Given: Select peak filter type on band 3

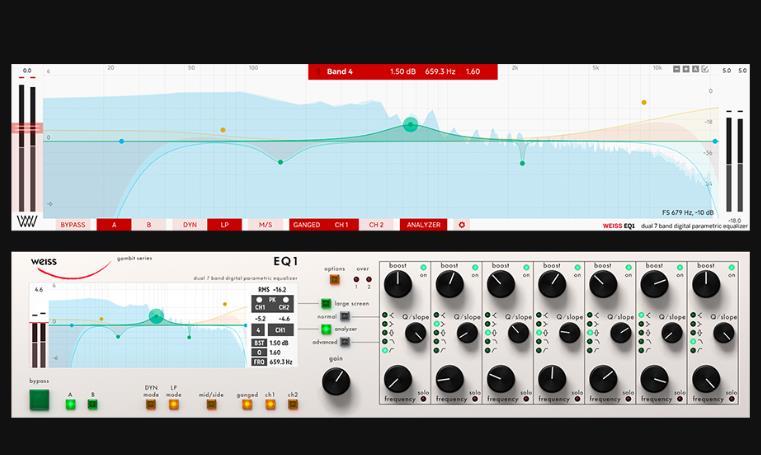Looking at the screenshot, I should click(488, 333).
